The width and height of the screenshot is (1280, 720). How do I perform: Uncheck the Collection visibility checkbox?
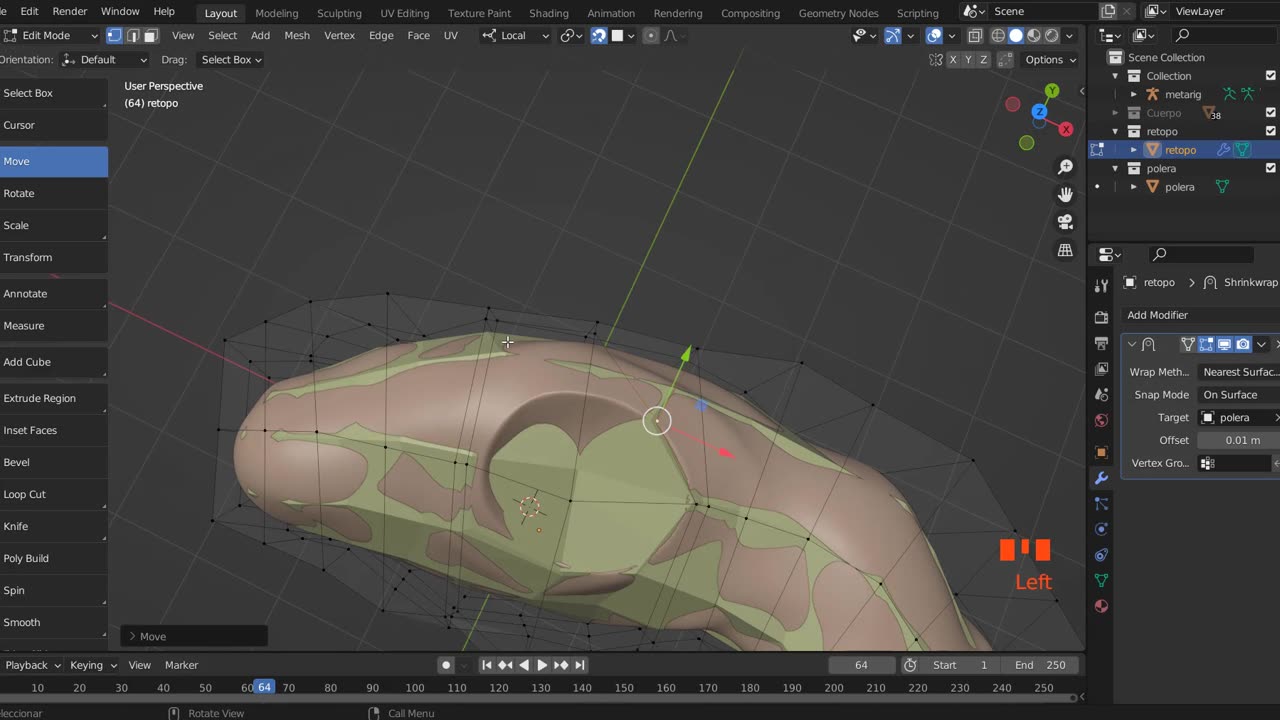pos(1271,76)
